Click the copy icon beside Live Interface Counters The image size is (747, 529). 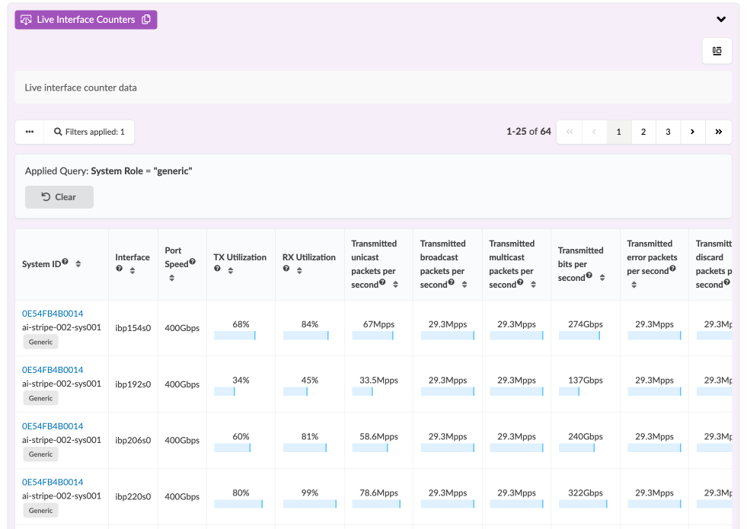[146, 20]
